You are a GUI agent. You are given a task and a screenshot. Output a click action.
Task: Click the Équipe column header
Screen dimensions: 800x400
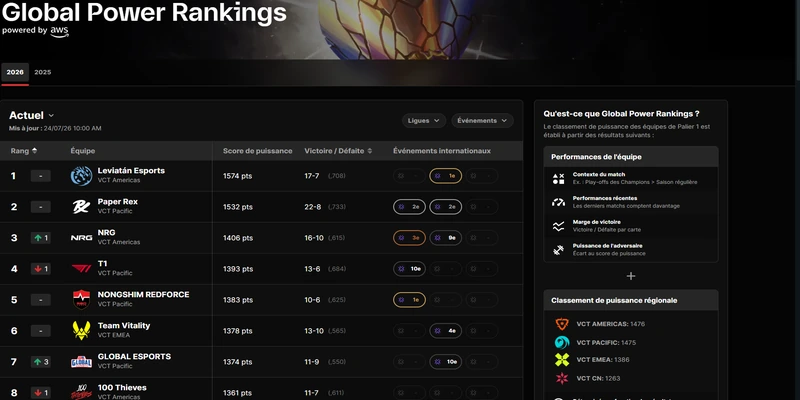[x=83, y=151]
